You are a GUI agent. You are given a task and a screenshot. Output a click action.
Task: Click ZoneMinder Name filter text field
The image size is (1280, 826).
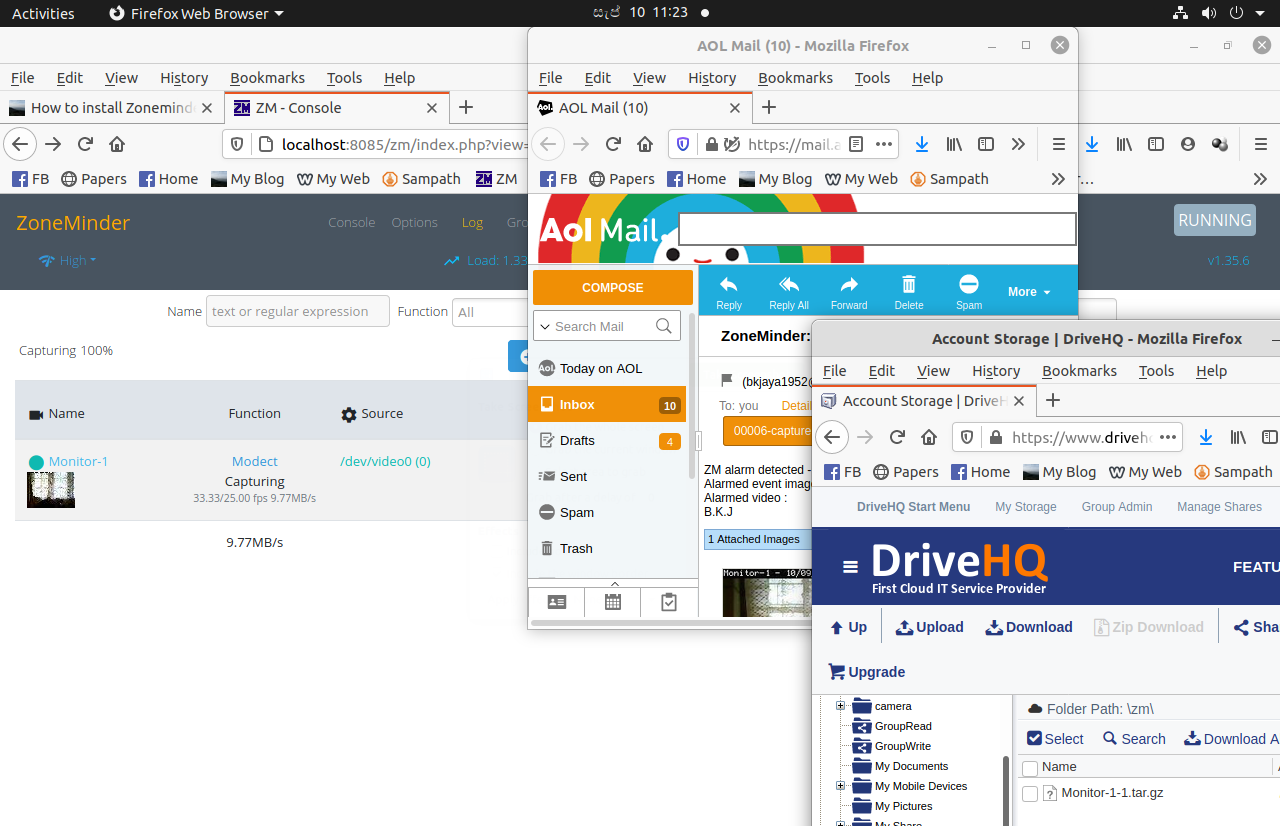pos(298,311)
